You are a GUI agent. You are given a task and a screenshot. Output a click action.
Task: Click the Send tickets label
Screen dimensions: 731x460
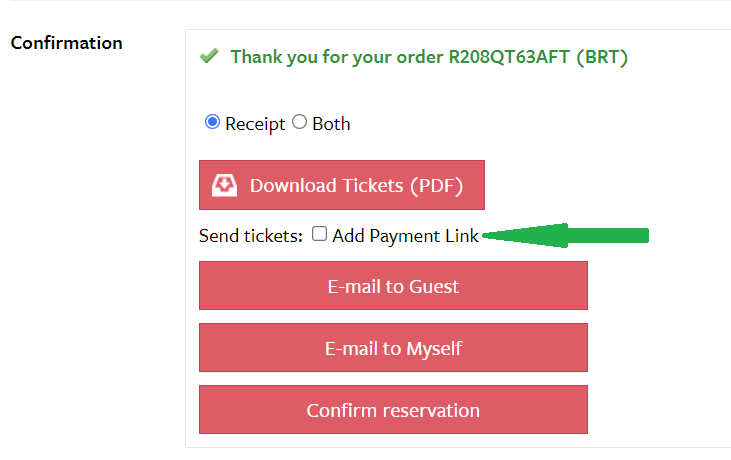click(251, 236)
